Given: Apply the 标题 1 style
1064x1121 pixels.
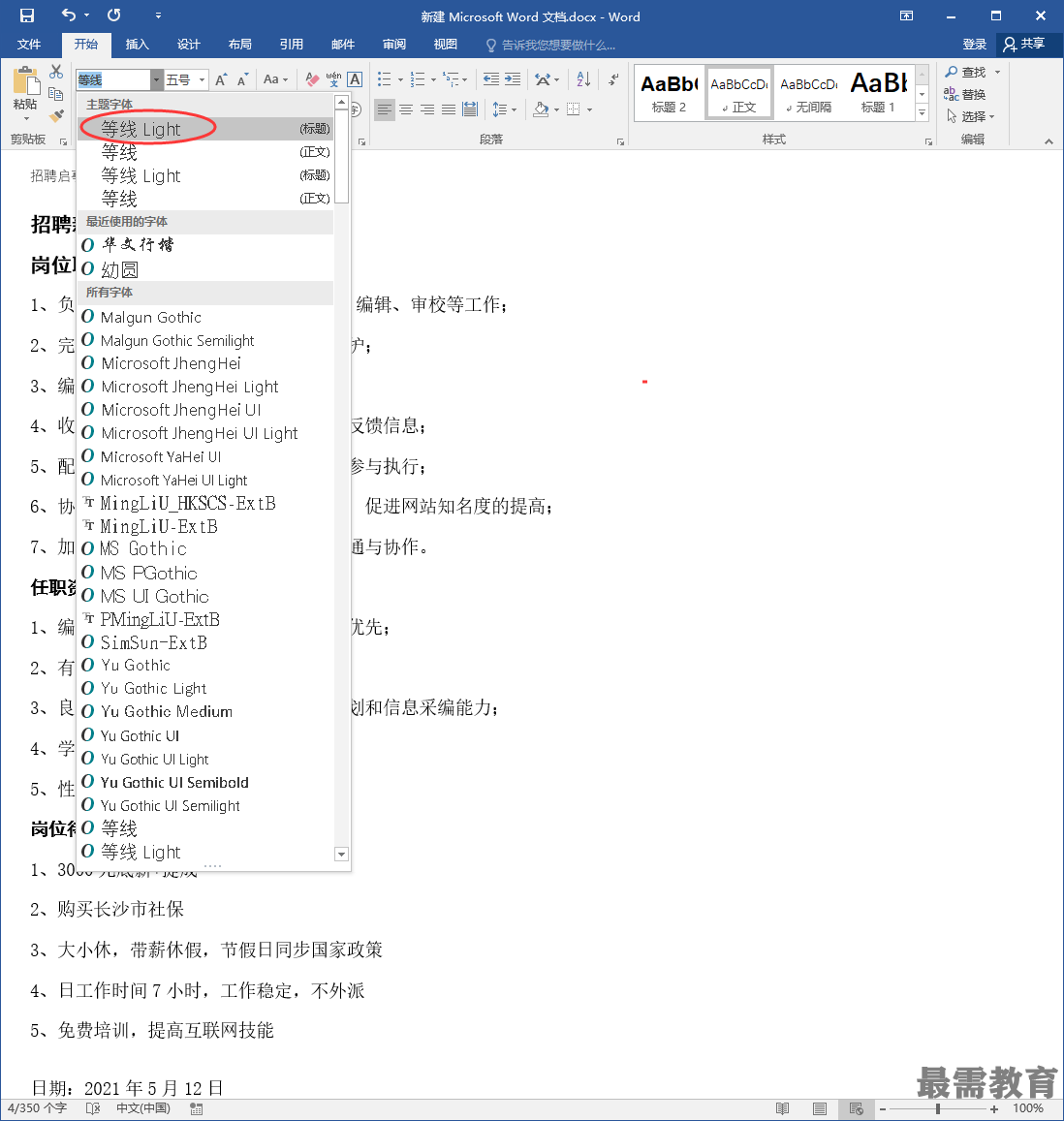Looking at the screenshot, I should 878,93.
